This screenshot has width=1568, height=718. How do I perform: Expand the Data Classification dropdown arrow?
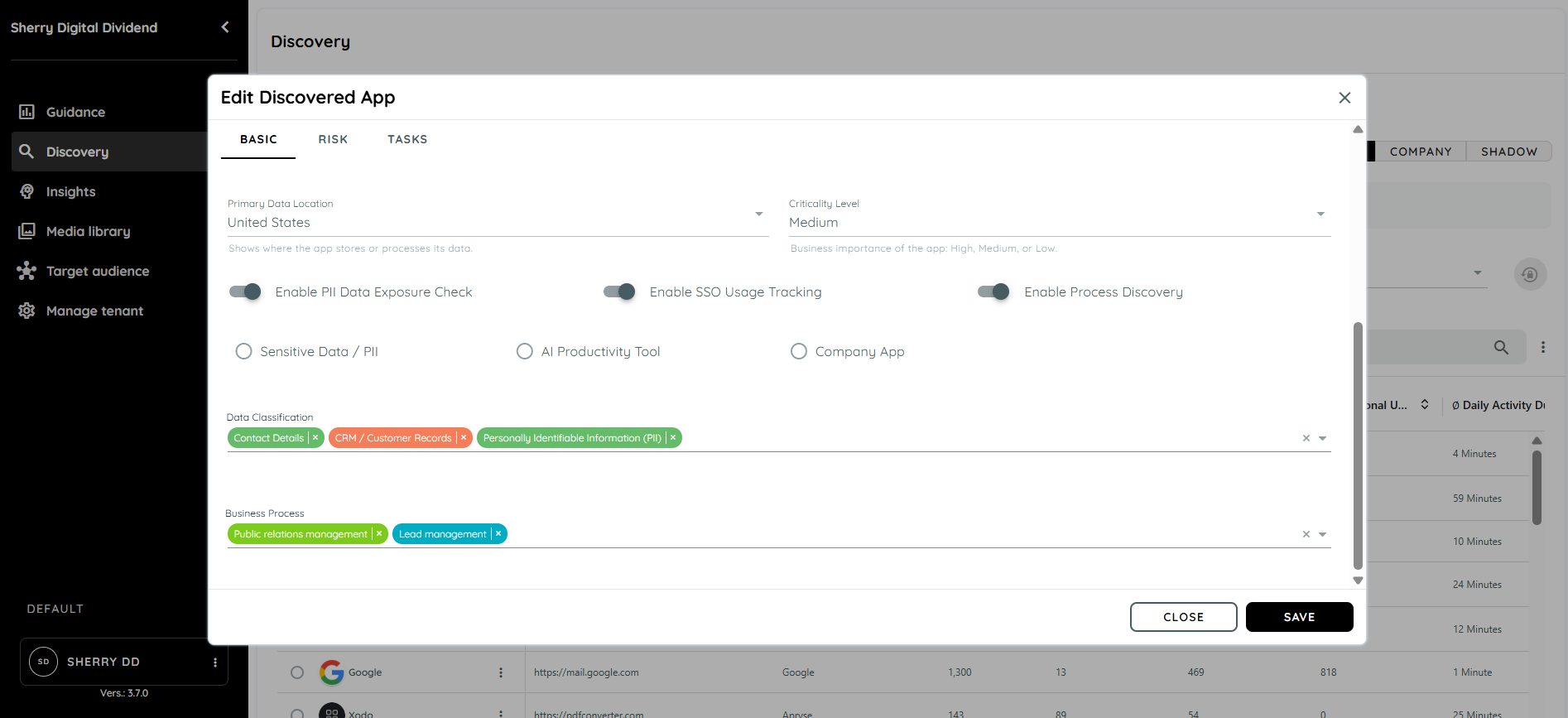click(x=1323, y=439)
